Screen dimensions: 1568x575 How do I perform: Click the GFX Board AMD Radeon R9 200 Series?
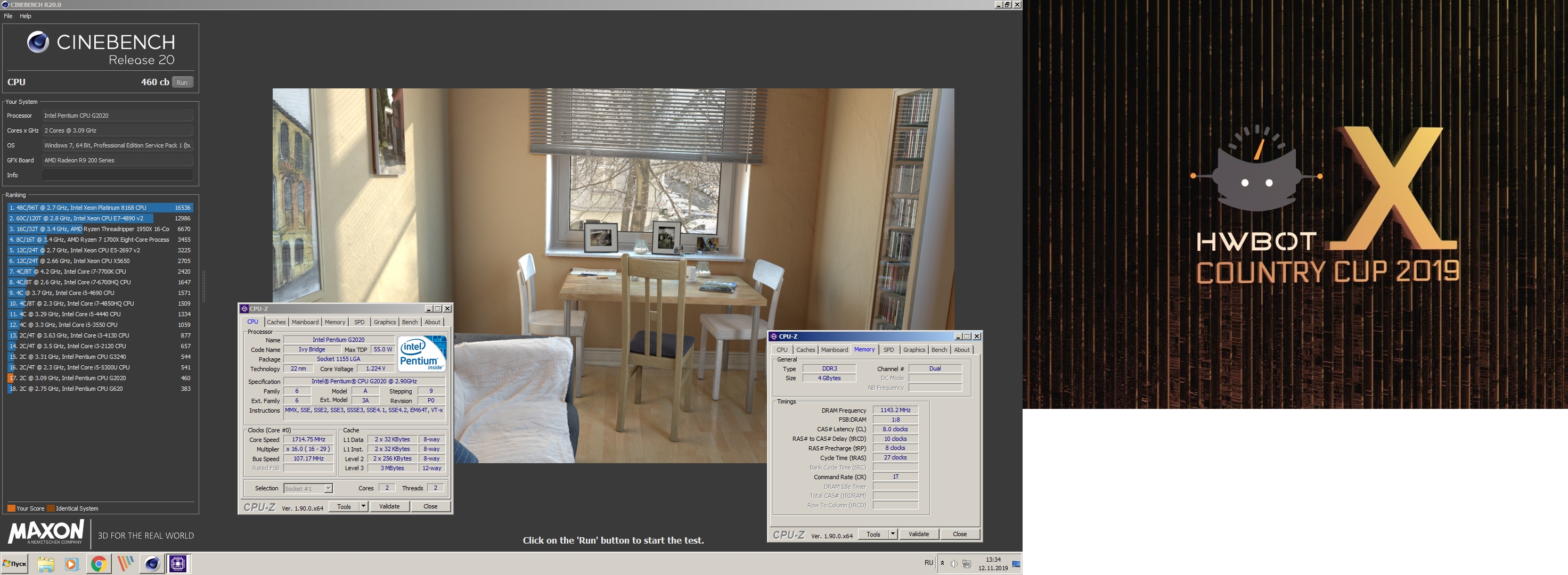pos(118,161)
